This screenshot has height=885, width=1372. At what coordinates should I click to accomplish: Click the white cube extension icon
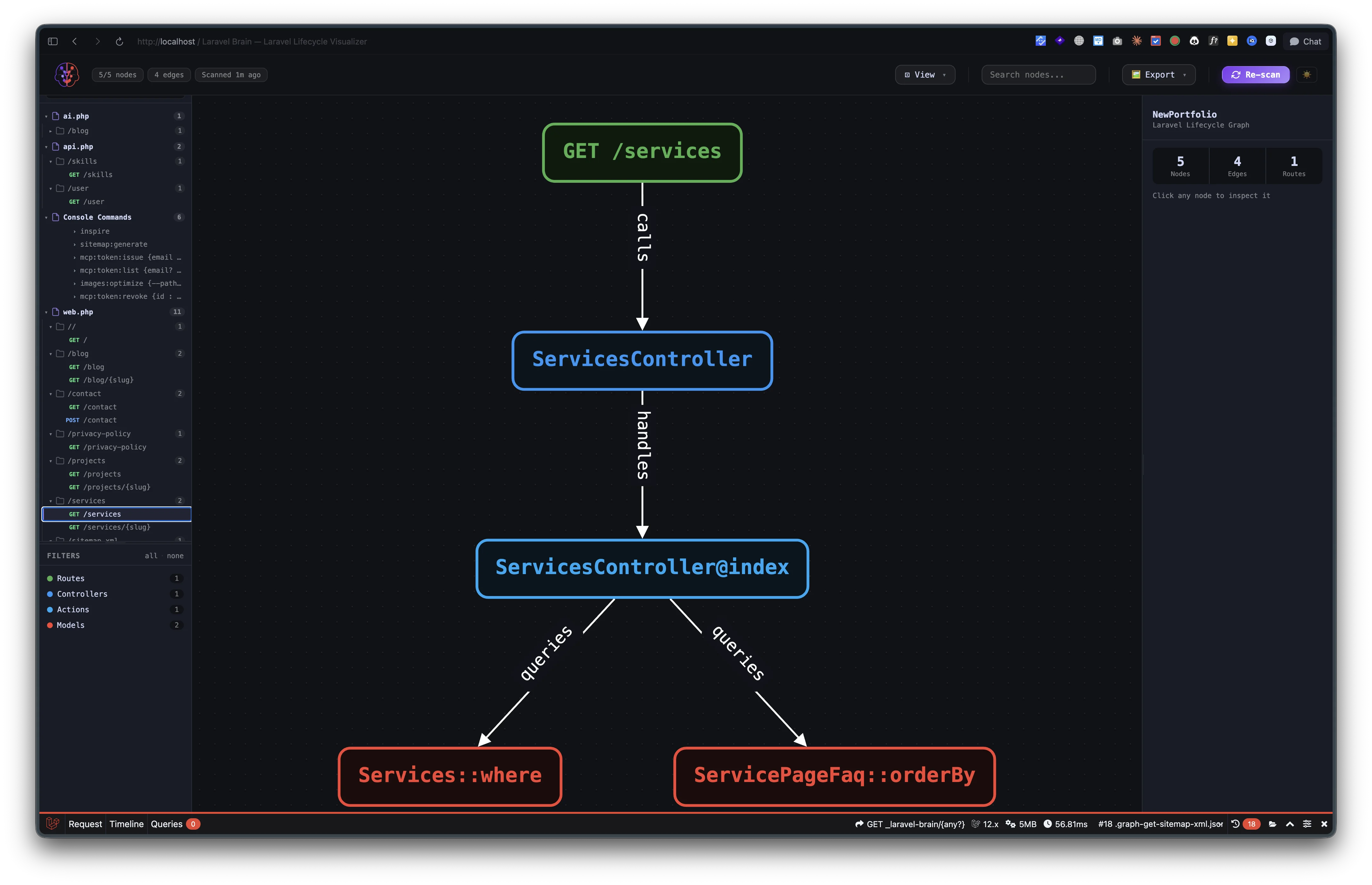point(1271,41)
